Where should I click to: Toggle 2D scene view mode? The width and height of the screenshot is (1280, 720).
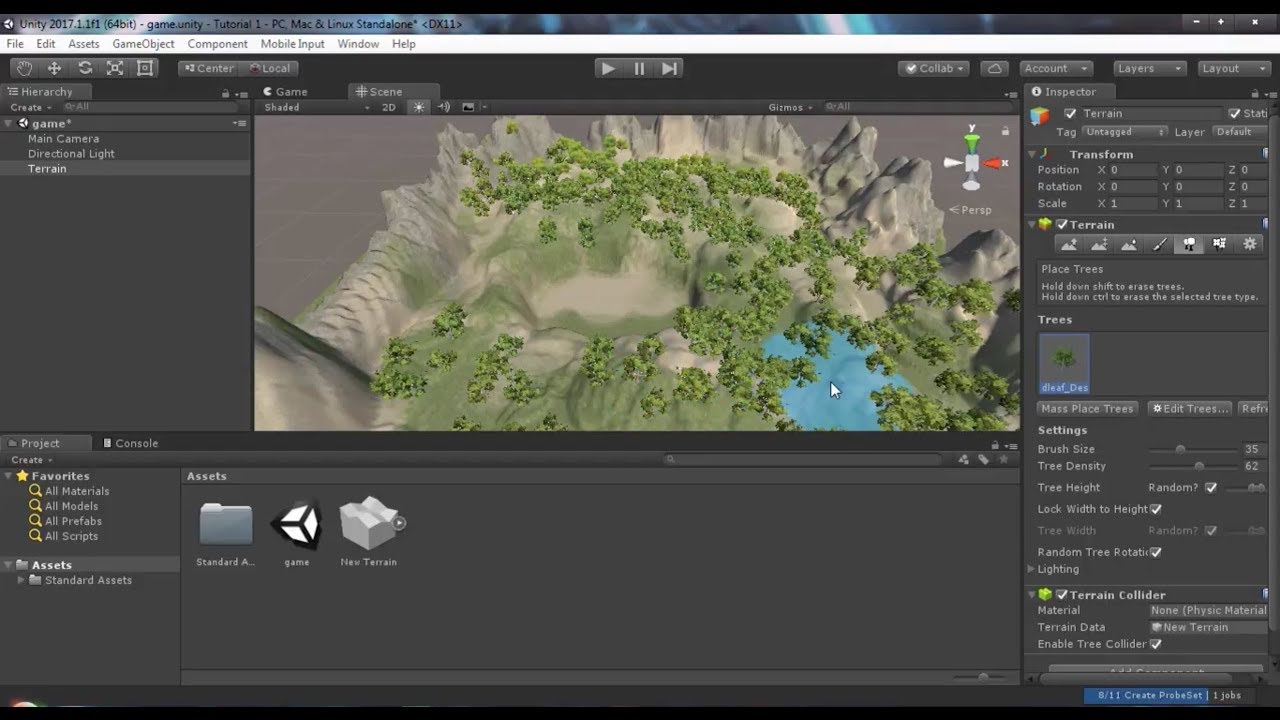(x=389, y=107)
